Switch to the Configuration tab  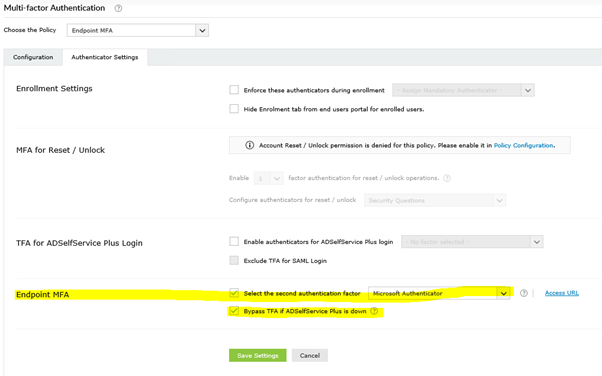click(x=33, y=57)
